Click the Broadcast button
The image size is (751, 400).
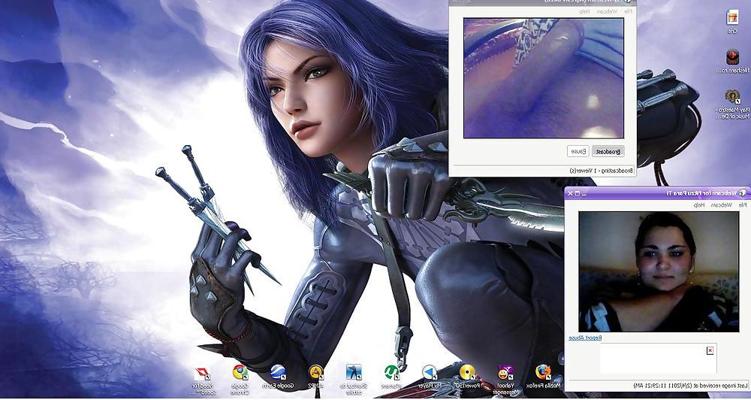tap(608, 151)
